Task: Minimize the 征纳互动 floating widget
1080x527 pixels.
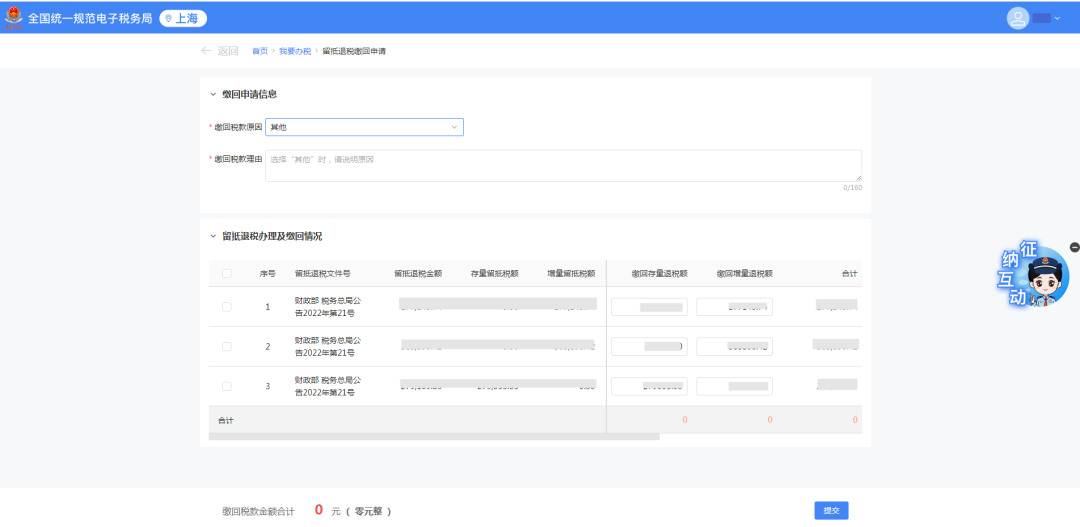Action: [x=1074, y=247]
